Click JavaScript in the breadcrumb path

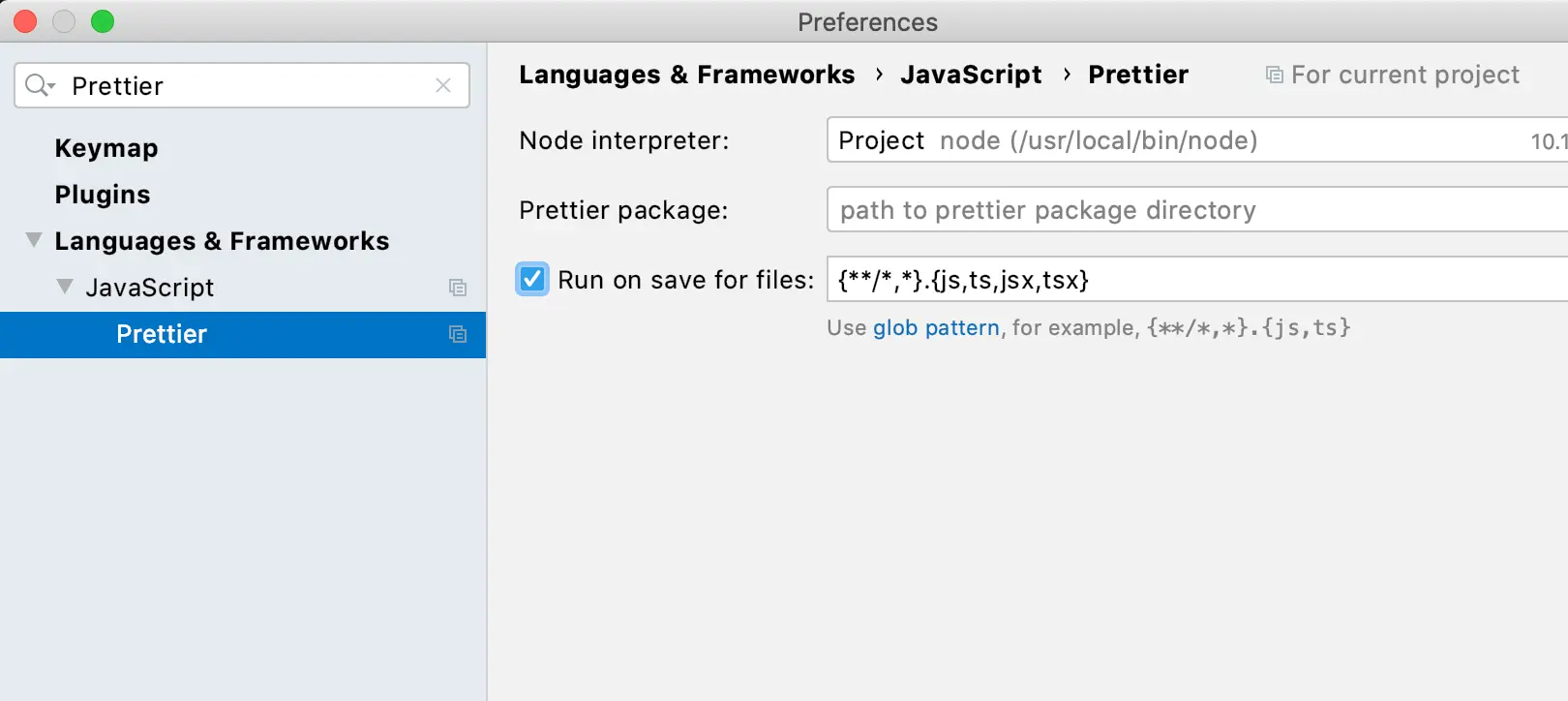971,75
